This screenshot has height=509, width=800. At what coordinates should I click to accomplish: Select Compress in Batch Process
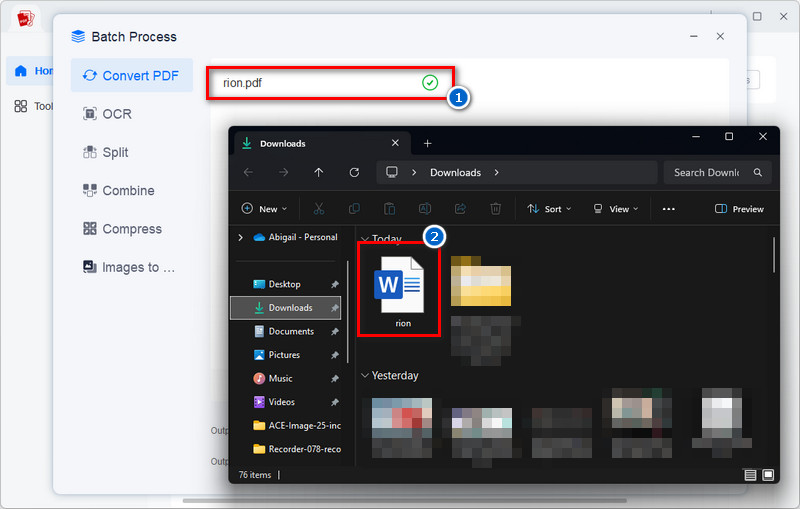point(122,229)
